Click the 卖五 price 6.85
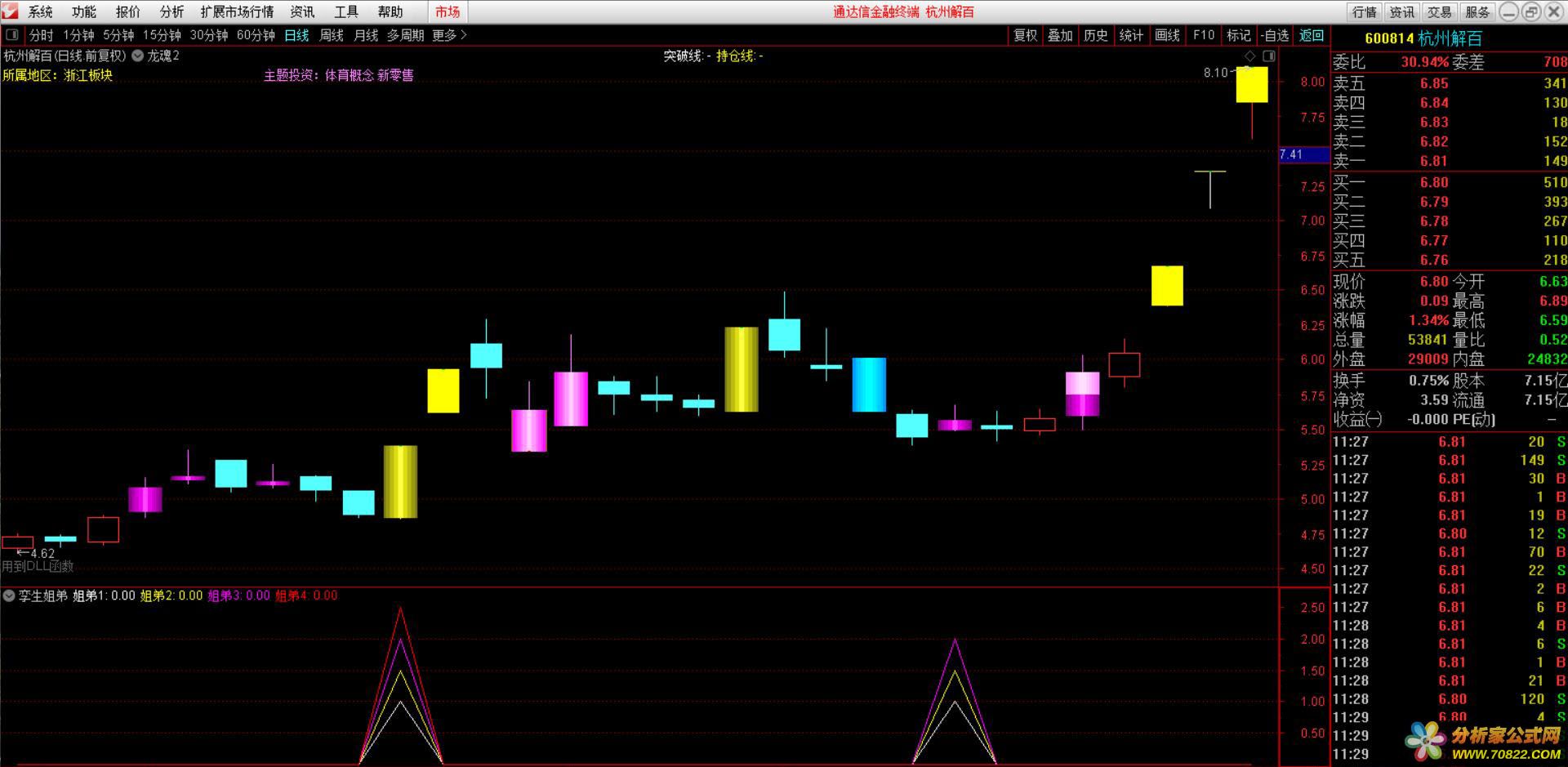 tap(1433, 83)
